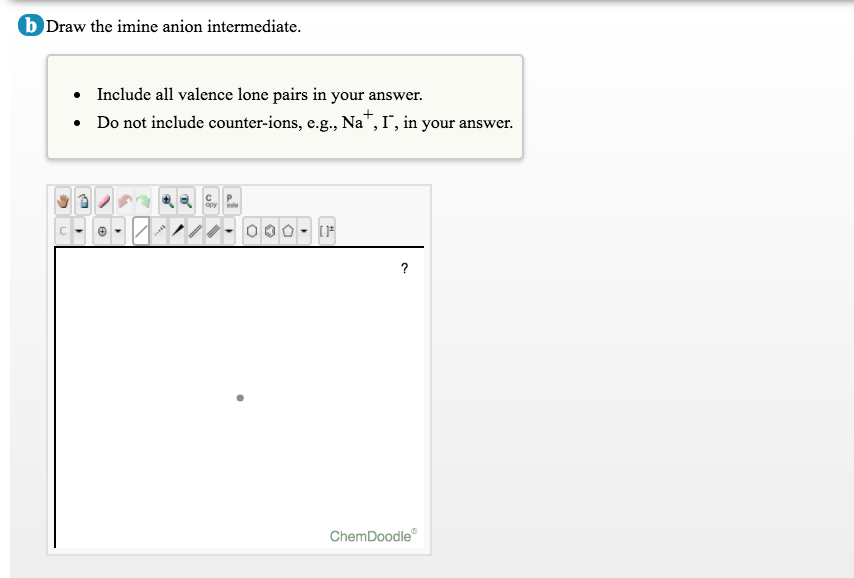Click the question mark help button
The height and width of the screenshot is (578, 854).
[403, 268]
